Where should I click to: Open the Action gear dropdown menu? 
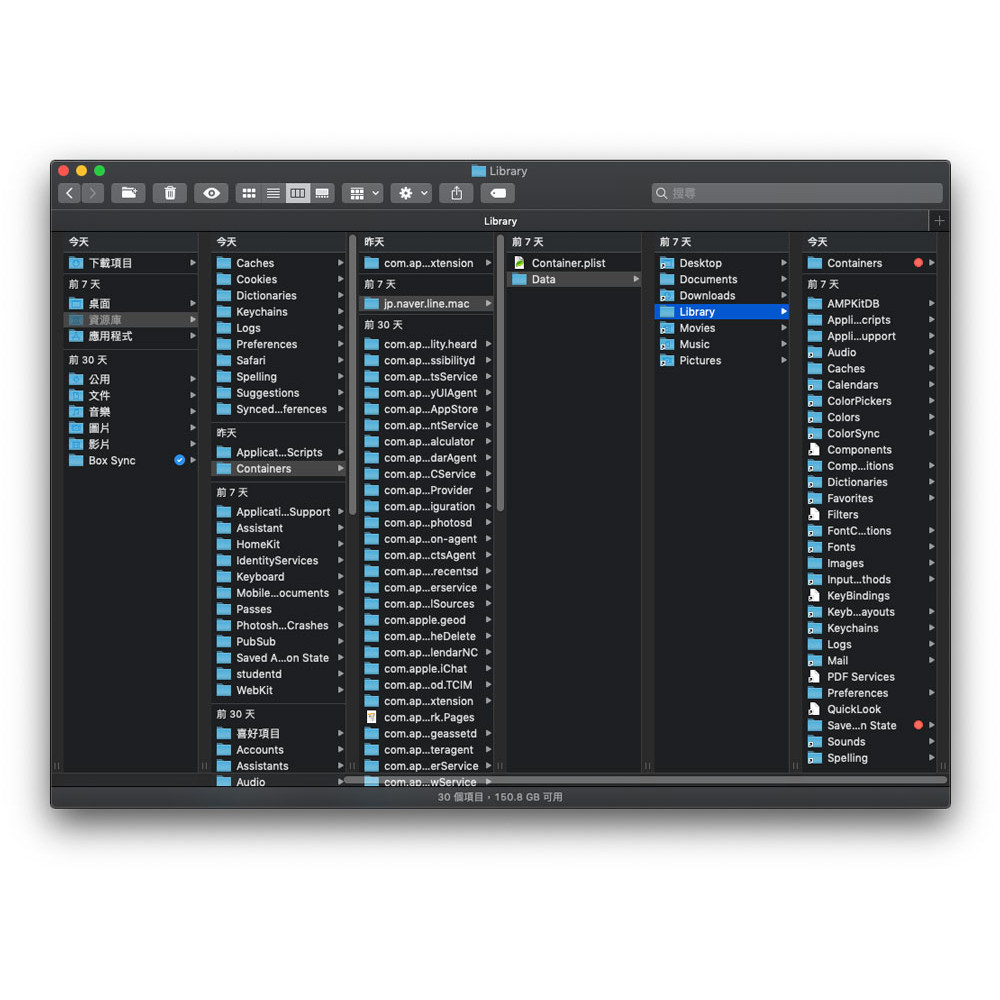411,193
